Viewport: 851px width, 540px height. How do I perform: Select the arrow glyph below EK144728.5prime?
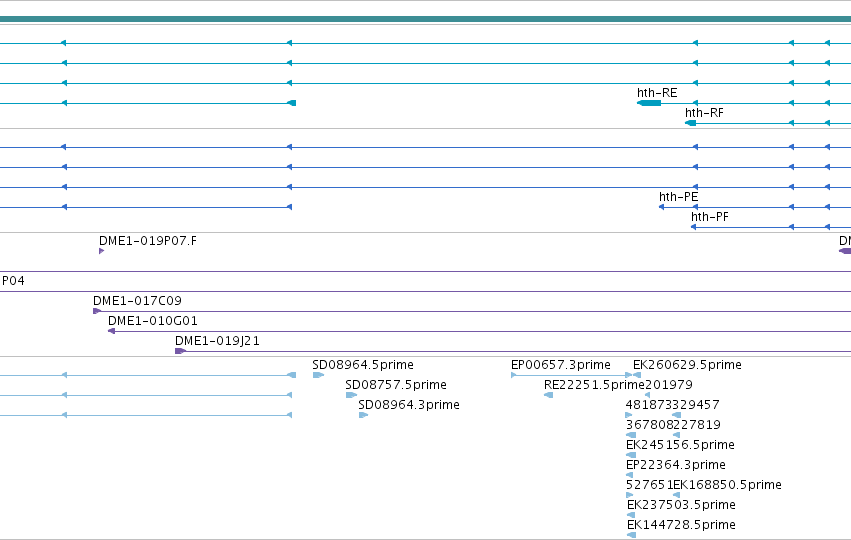pyautogui.click(x=631, y=535)
